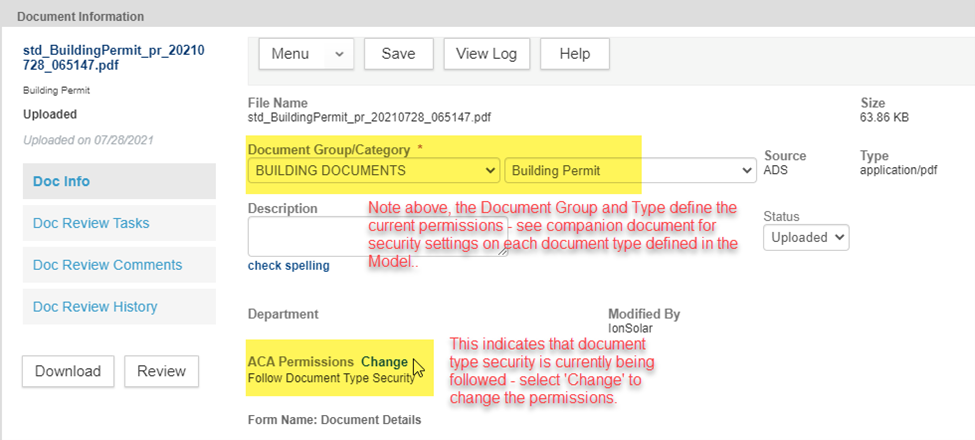Click Change next to ACA Permissions
This screenshot has width=975, height=440.
coord(384,362)
